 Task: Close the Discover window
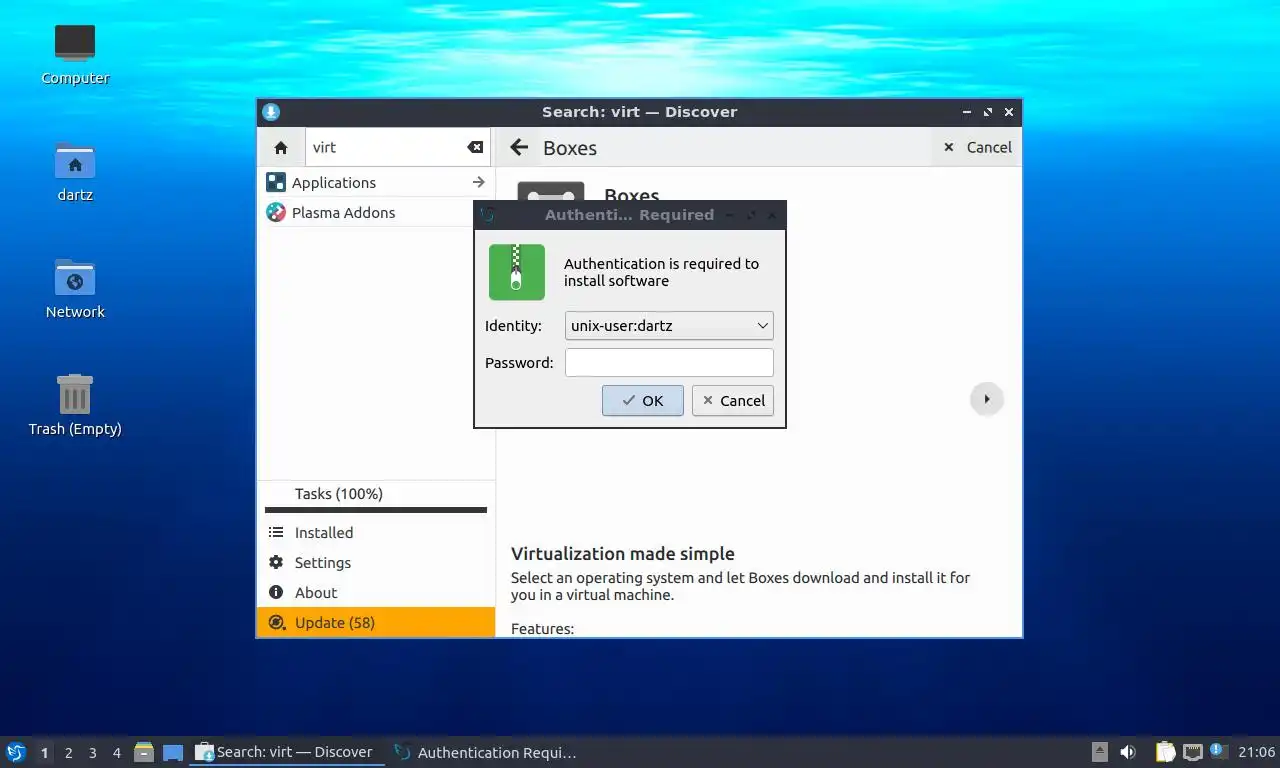click(x=1009, y=112)
